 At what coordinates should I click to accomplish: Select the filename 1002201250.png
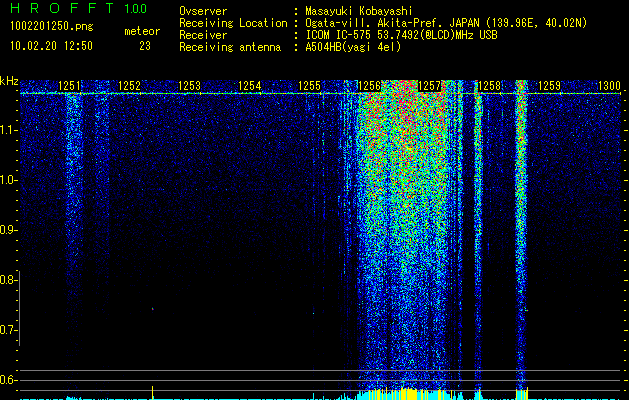52,27
